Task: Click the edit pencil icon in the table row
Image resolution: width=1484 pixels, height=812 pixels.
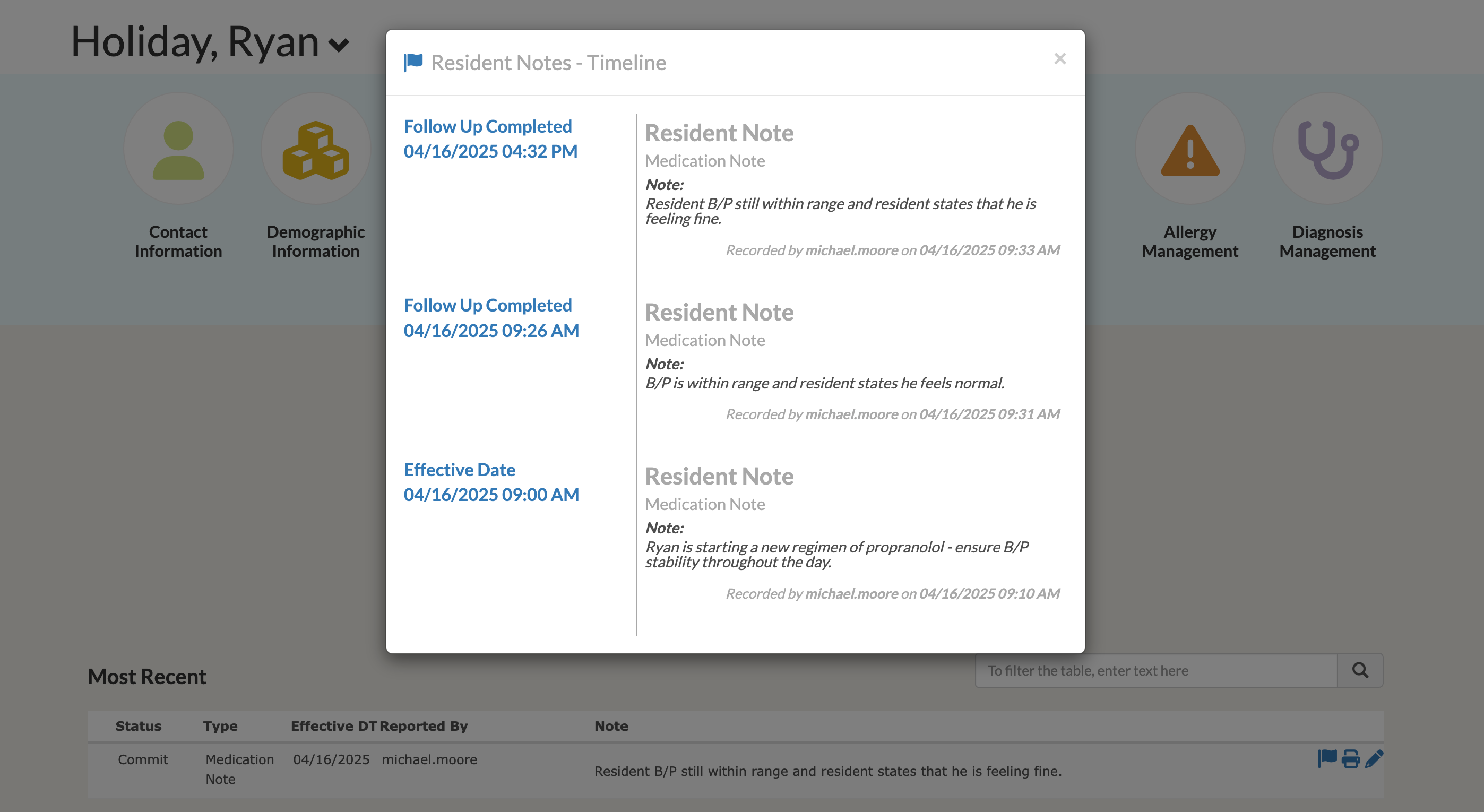Action: 1374,758
